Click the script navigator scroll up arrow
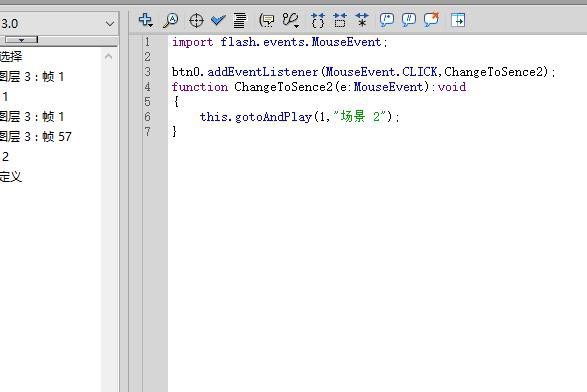 (x=109, y=57)
